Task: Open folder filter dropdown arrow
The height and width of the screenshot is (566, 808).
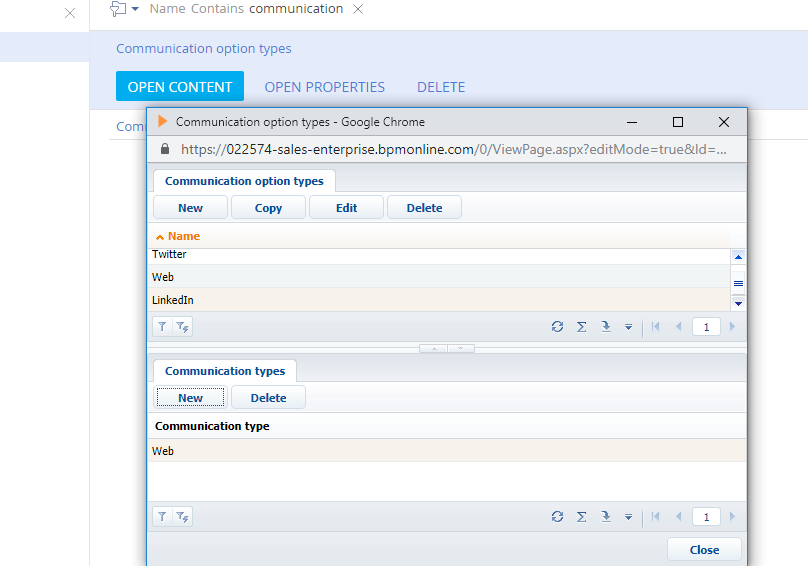Action: [135, 9]
